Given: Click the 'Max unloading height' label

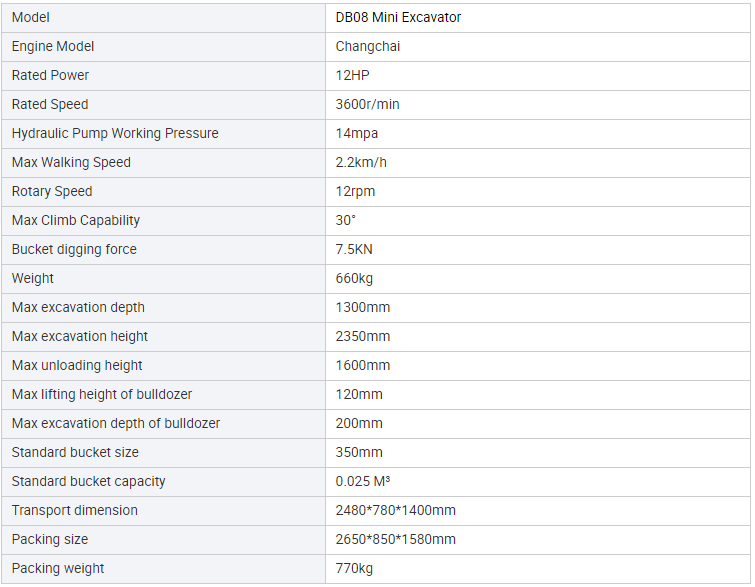Looking at the screenshot, I should coord(77,366).
